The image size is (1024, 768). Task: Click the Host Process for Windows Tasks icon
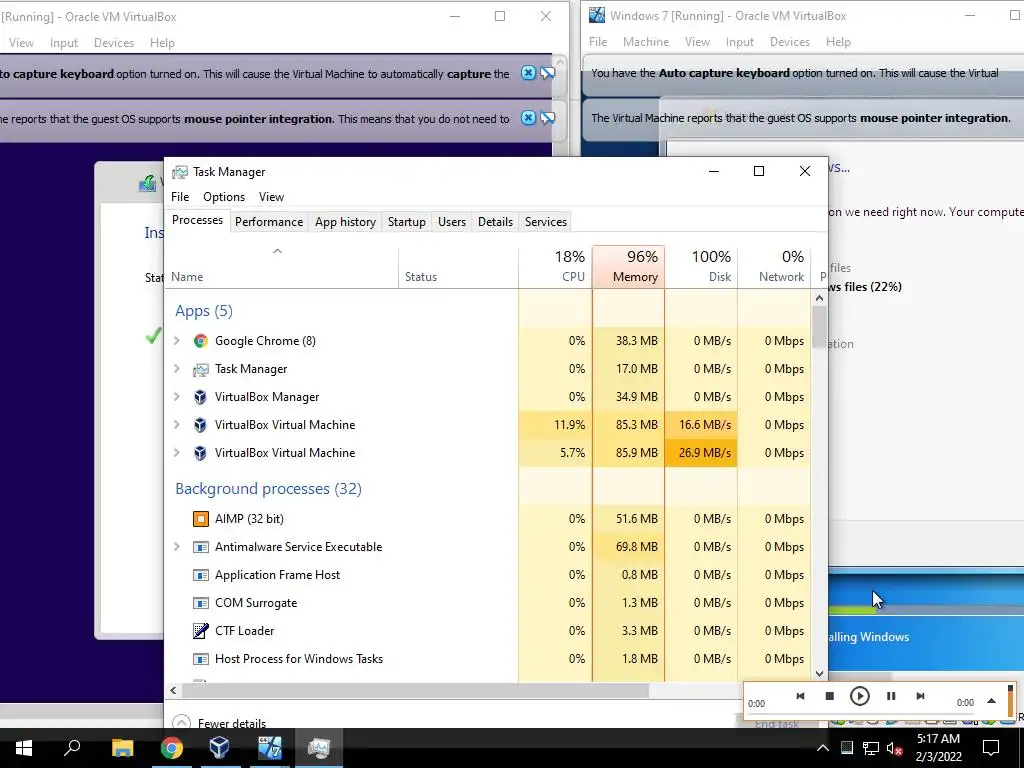200,659
